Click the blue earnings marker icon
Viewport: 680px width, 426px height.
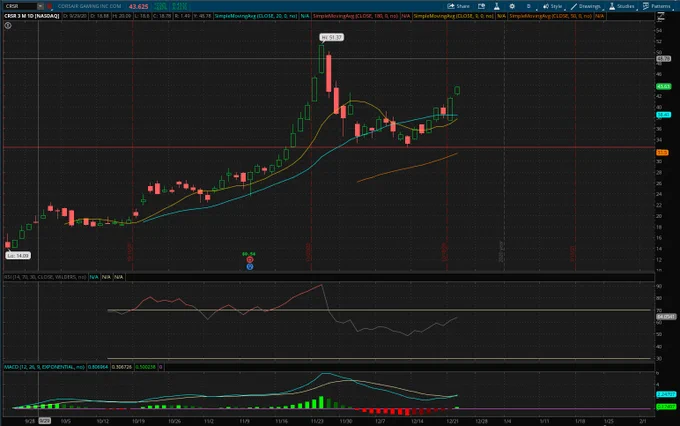pyautogui.click(x=250, y=266)
